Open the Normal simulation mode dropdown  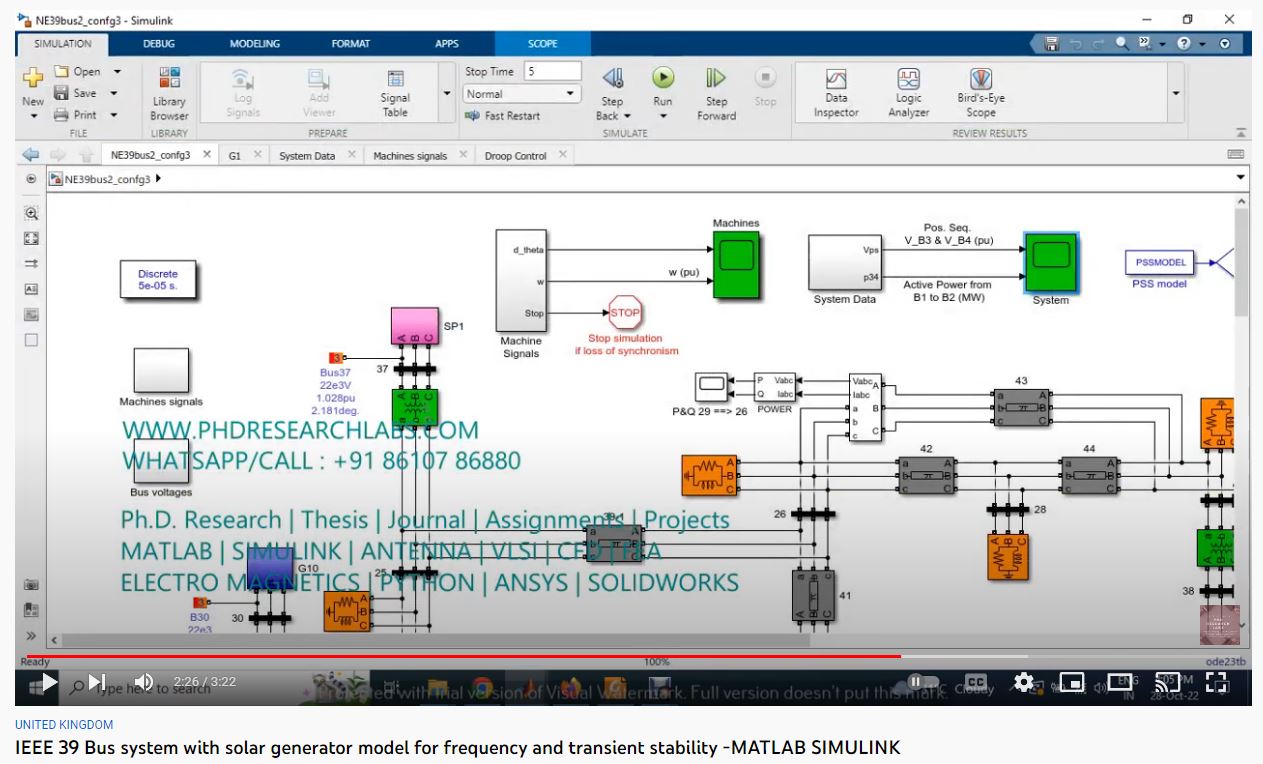521,94
